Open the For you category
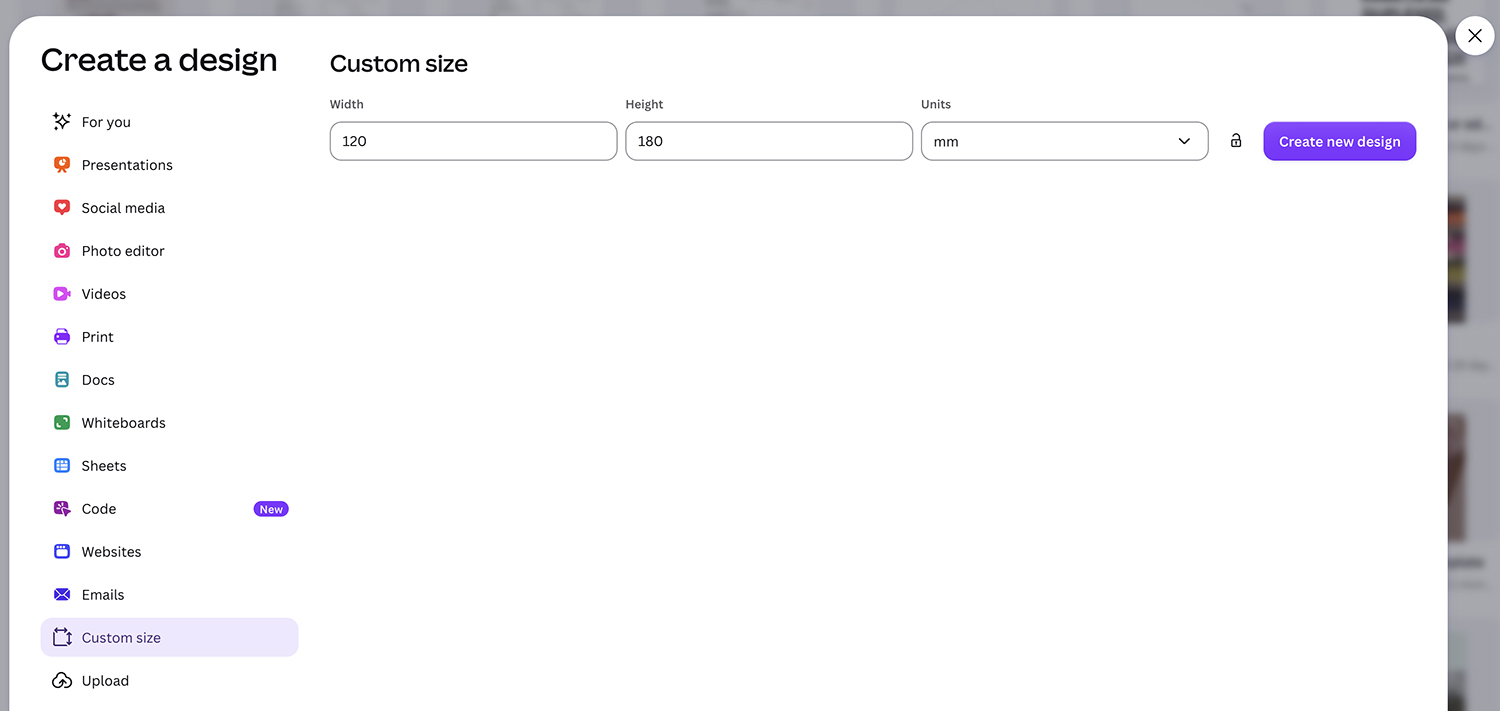The image size is (1500, 711). (170, 122)
